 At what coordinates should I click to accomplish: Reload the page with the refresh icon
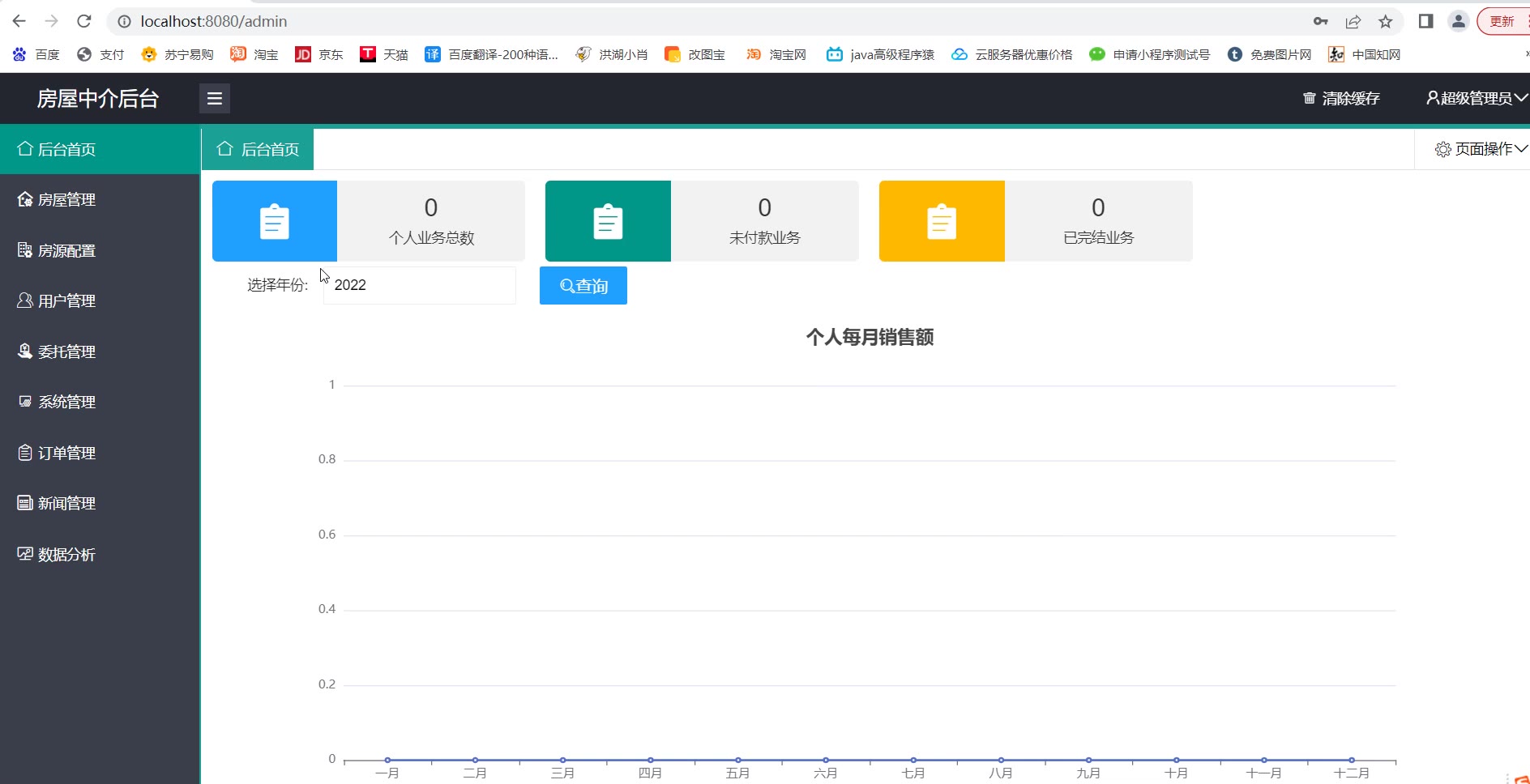pyautogui.click(x=84, y=21)
